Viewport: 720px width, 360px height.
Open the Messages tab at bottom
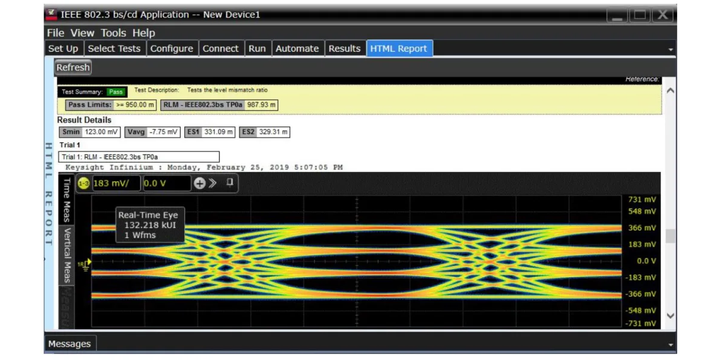[x=69, y=344]
